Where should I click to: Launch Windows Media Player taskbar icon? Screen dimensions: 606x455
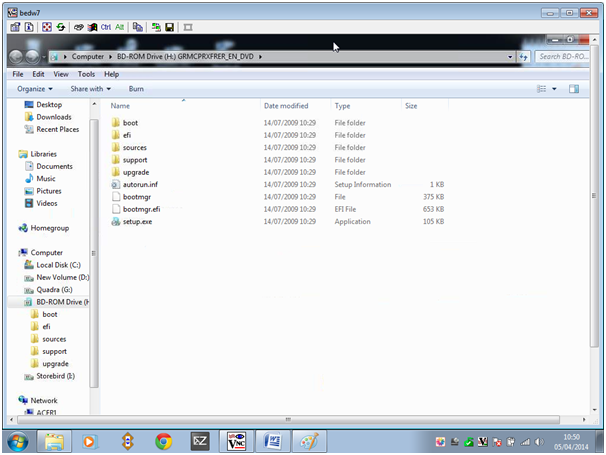[90, 440]
